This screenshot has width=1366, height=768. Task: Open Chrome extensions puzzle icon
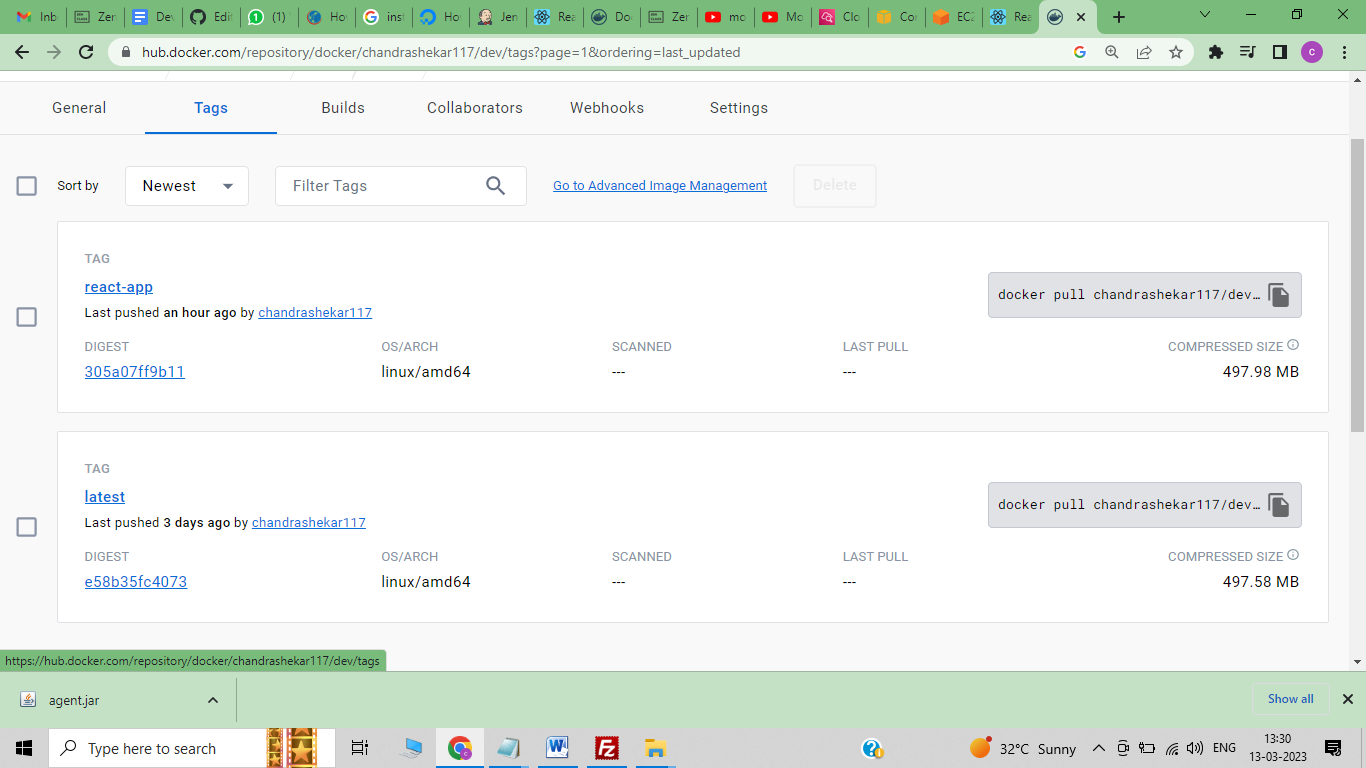click(x=1216, y=52)
